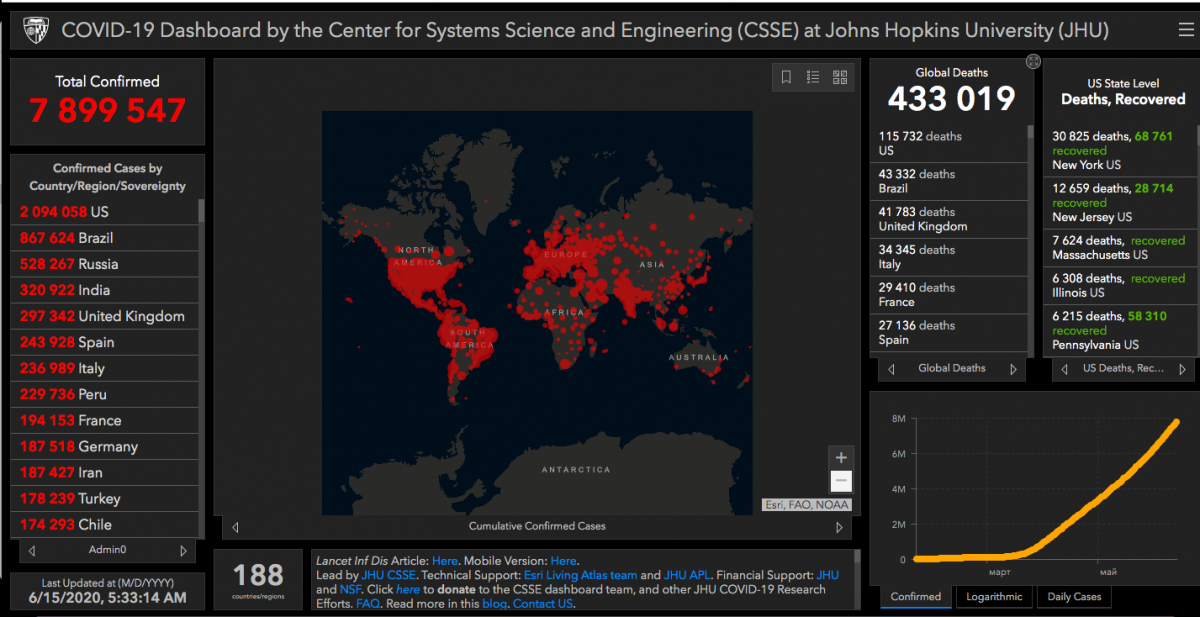Switch to the Daily Cases chart tab

[x=1074, y=597]
